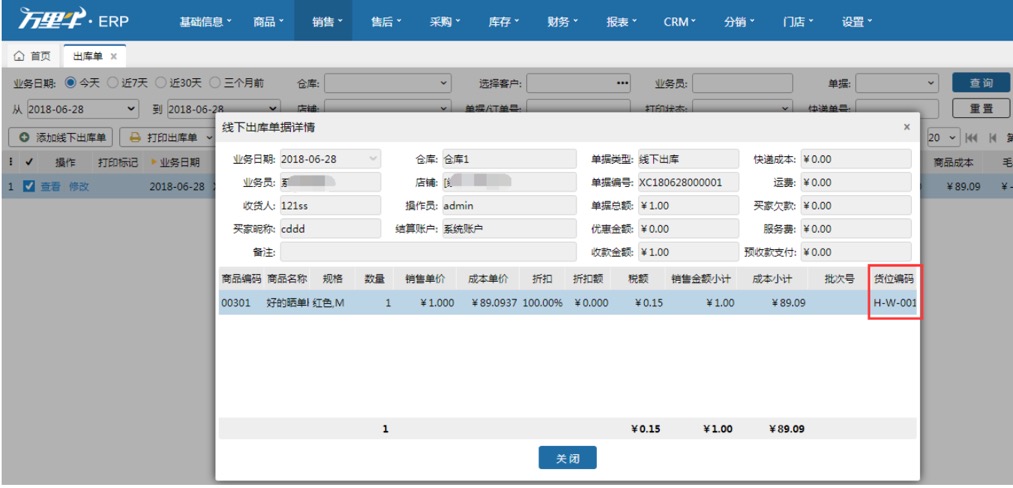Expand the 打印出库单 dropdown arrow
Screen dimensions: 1013x488
click(x=209, y=138)
